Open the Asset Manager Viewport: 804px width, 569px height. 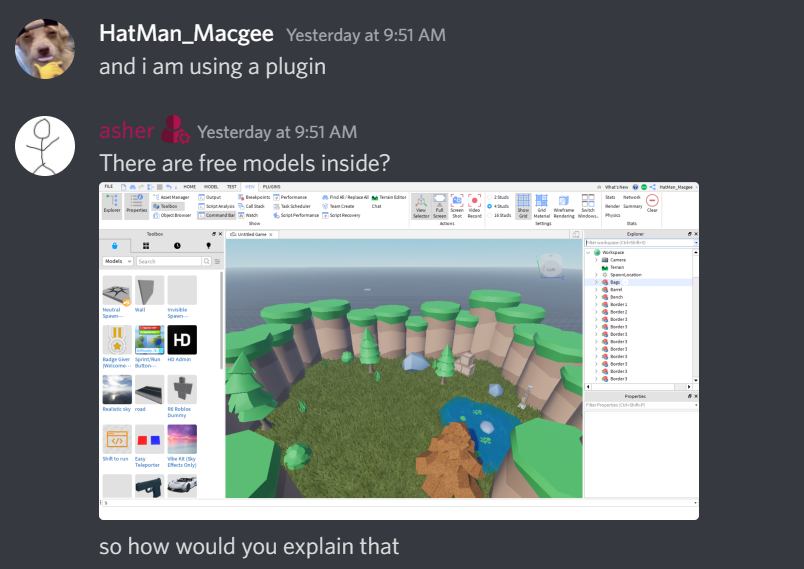[171, 197]
